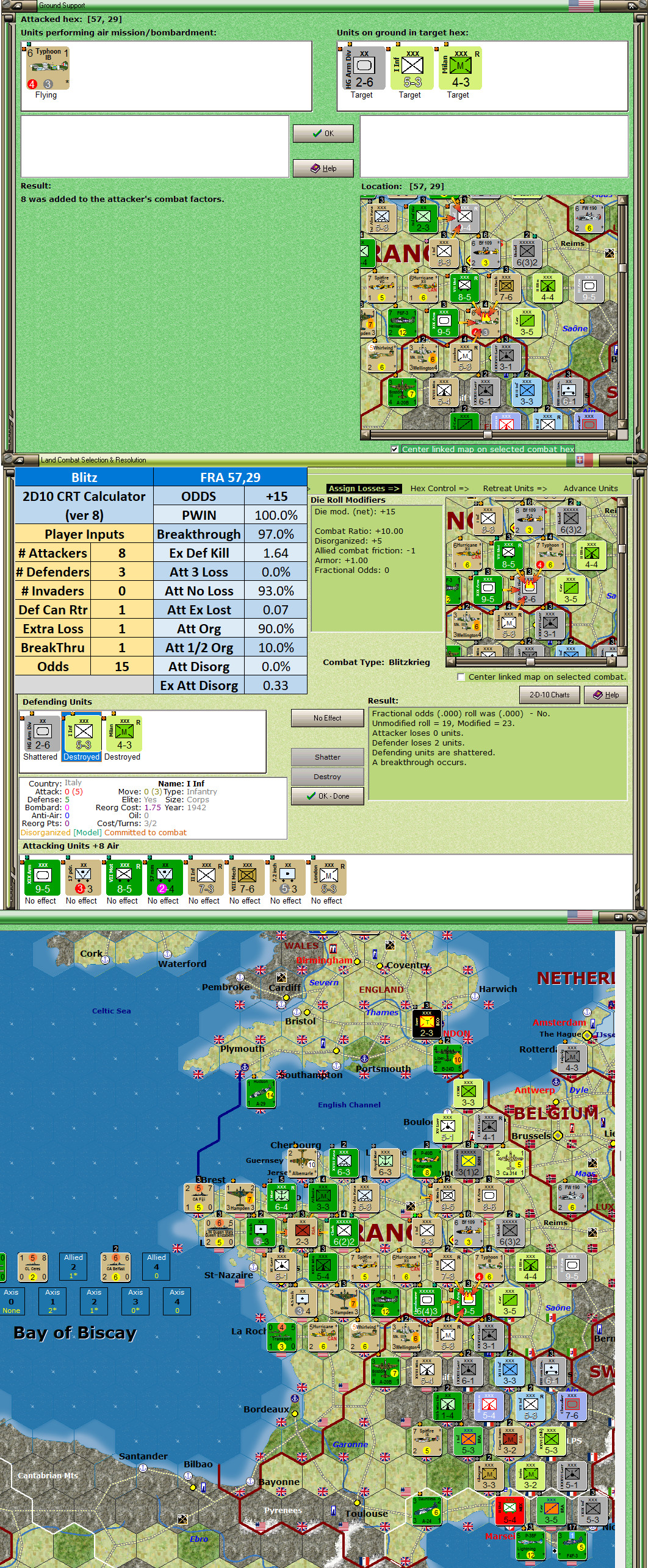Click the Breakthrough 97.0% cell

(x=276, y=534)
